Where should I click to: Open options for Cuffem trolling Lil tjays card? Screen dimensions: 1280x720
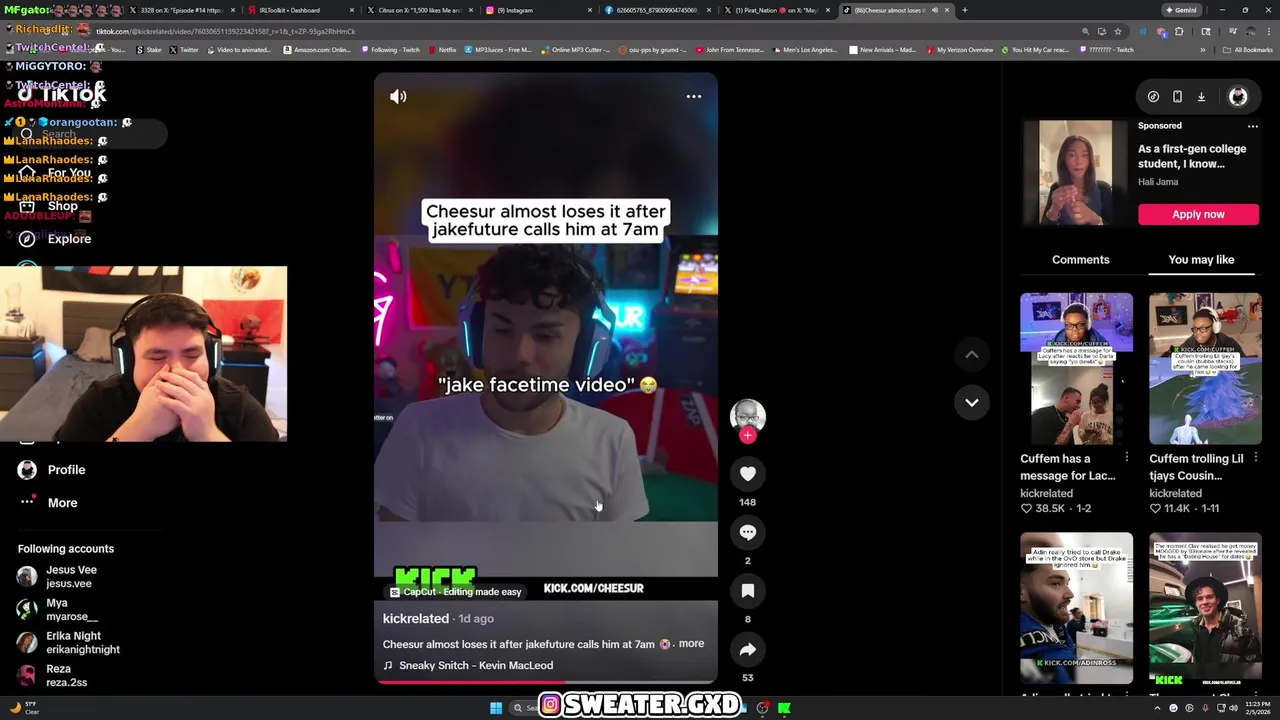tap(1255, 458)
